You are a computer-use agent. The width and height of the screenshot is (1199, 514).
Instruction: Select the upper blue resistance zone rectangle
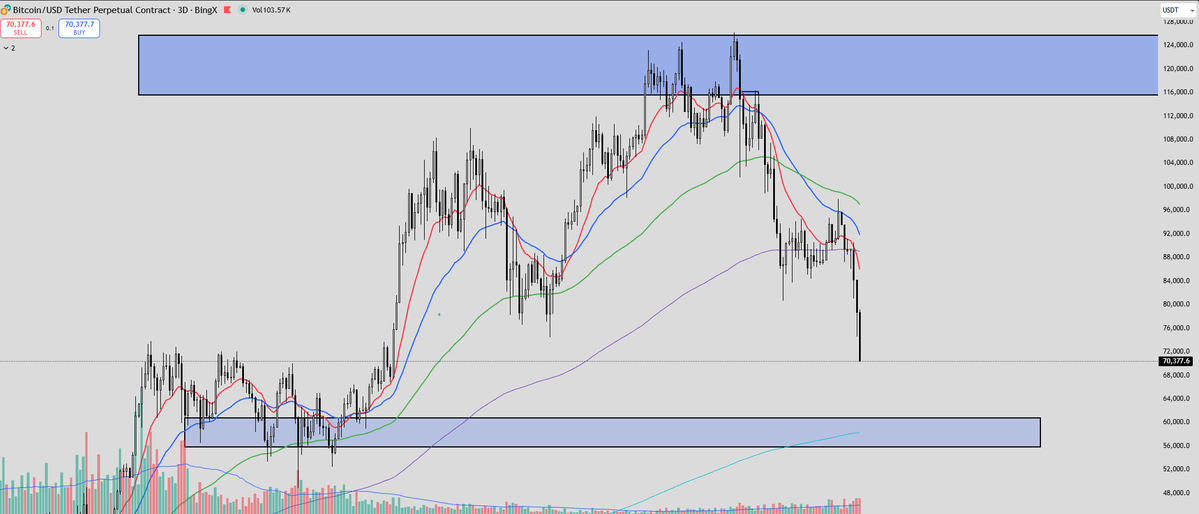point(648,65)
